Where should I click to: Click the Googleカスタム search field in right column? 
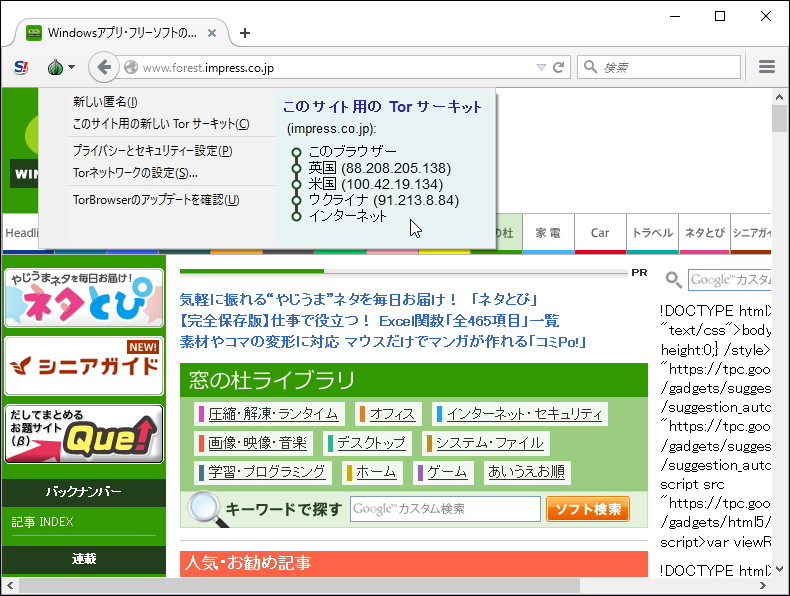[x=730, y=280]
